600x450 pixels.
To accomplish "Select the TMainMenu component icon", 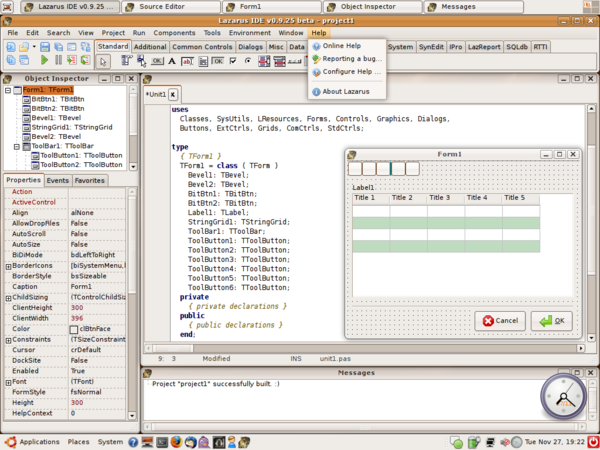I will [126, 61].
